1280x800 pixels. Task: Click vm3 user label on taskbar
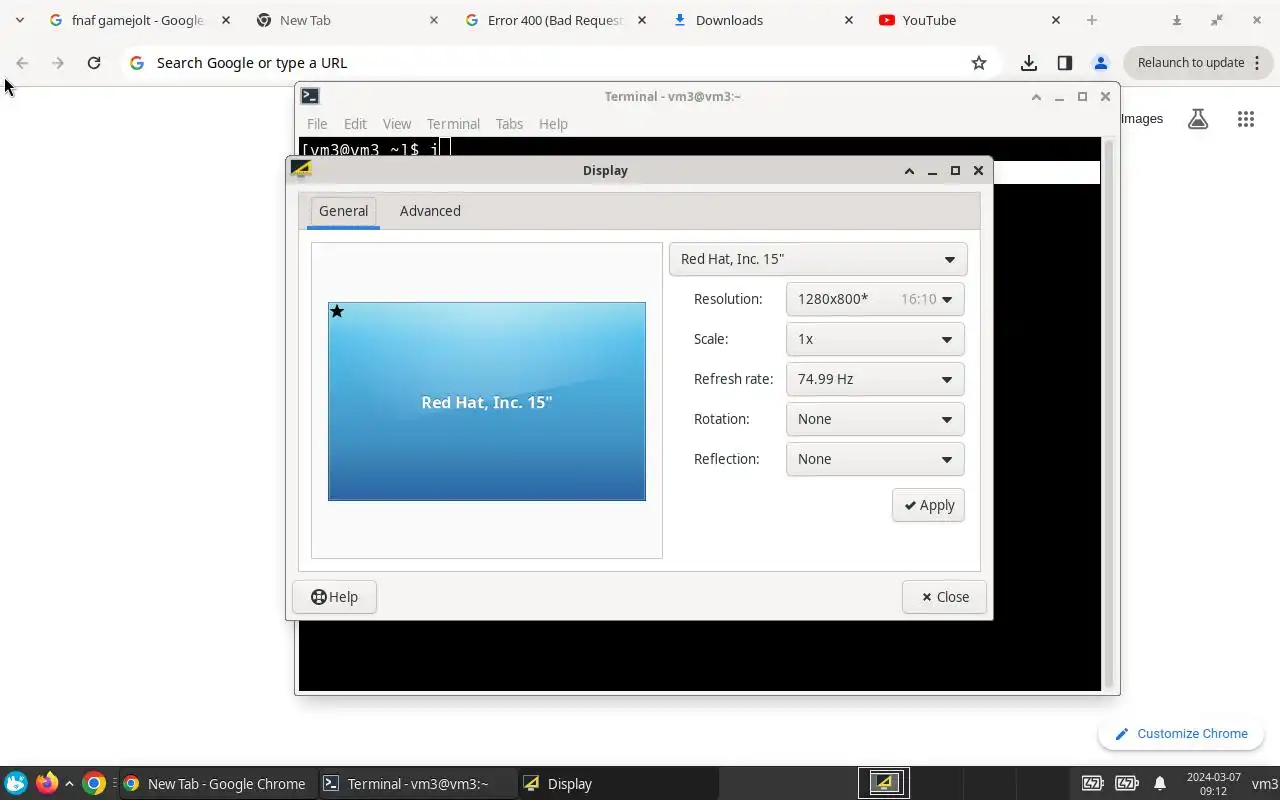tap(1264, 784)
